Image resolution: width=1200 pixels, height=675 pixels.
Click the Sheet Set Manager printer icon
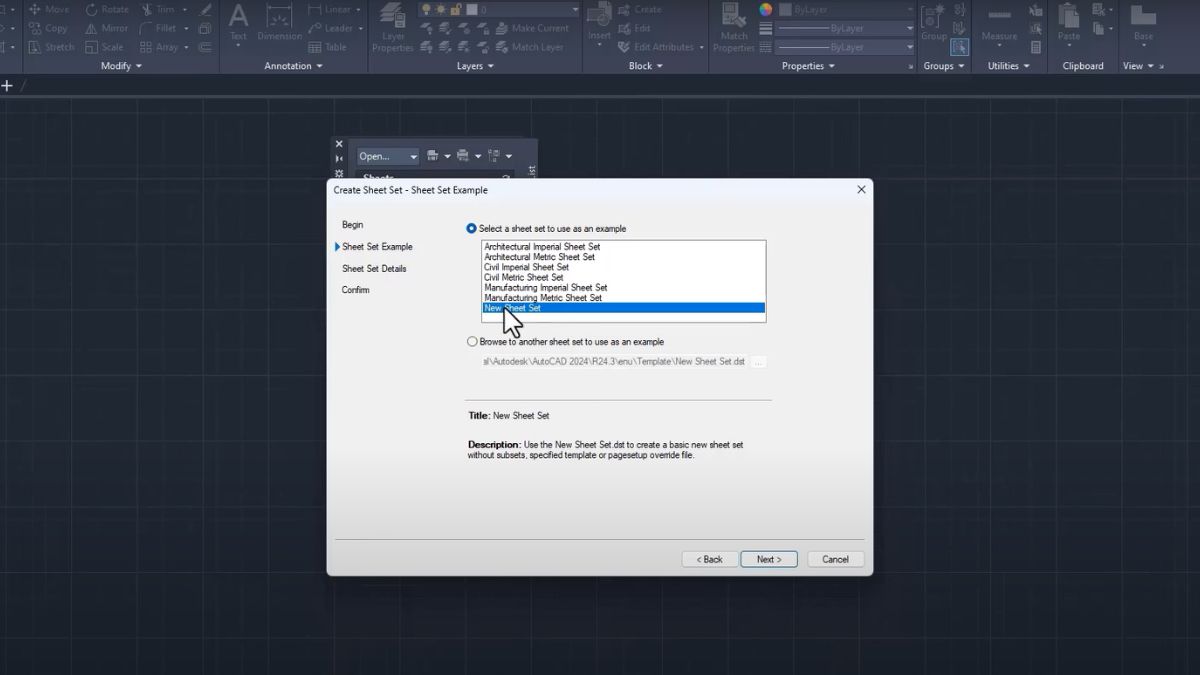[462, 156]
